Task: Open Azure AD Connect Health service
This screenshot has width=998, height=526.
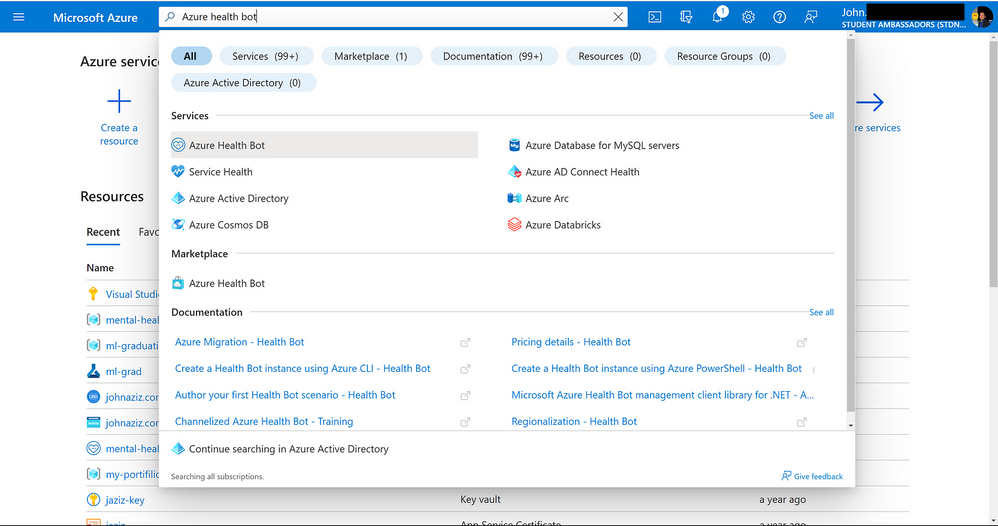Action: [x=582, y=172]
